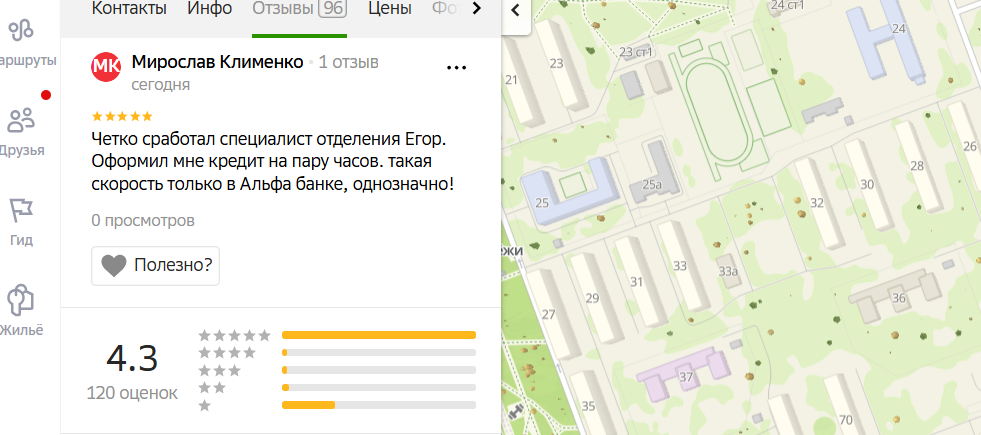Switch to the Инфо tab

[210, 9]
